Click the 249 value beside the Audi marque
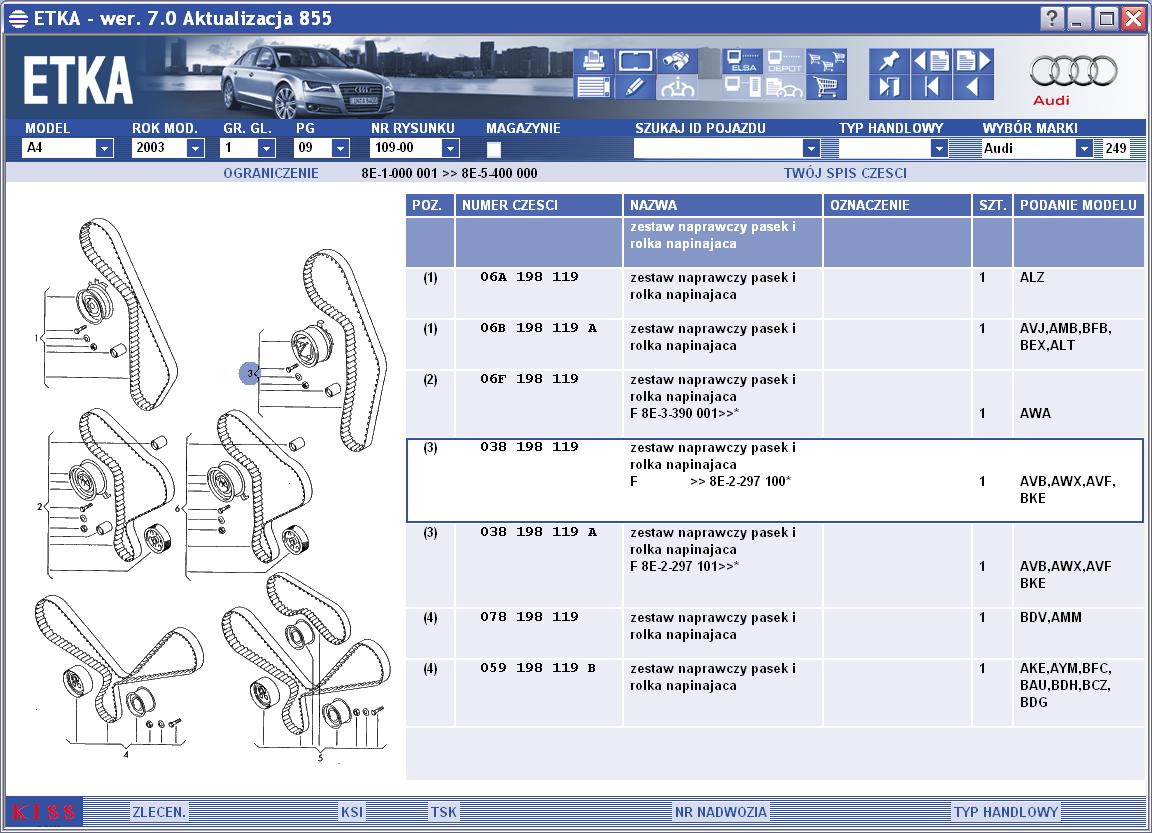 (1115, 148)
